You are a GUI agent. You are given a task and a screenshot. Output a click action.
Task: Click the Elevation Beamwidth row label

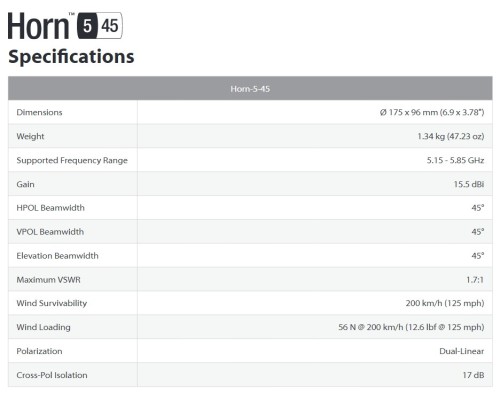click(57, 256)
